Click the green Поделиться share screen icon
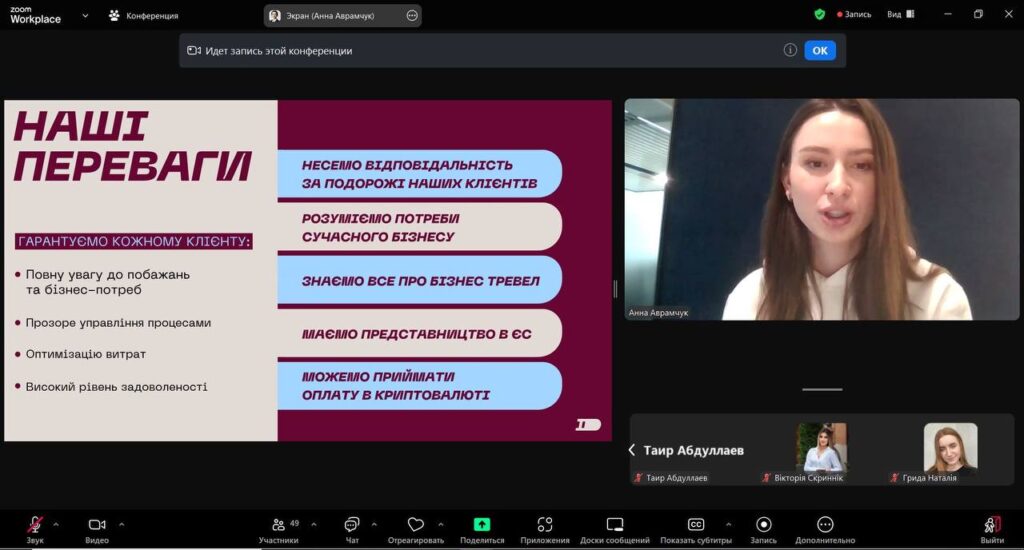Image resolution: width=1024 pixels, height=550 pixels. (482, 525)
